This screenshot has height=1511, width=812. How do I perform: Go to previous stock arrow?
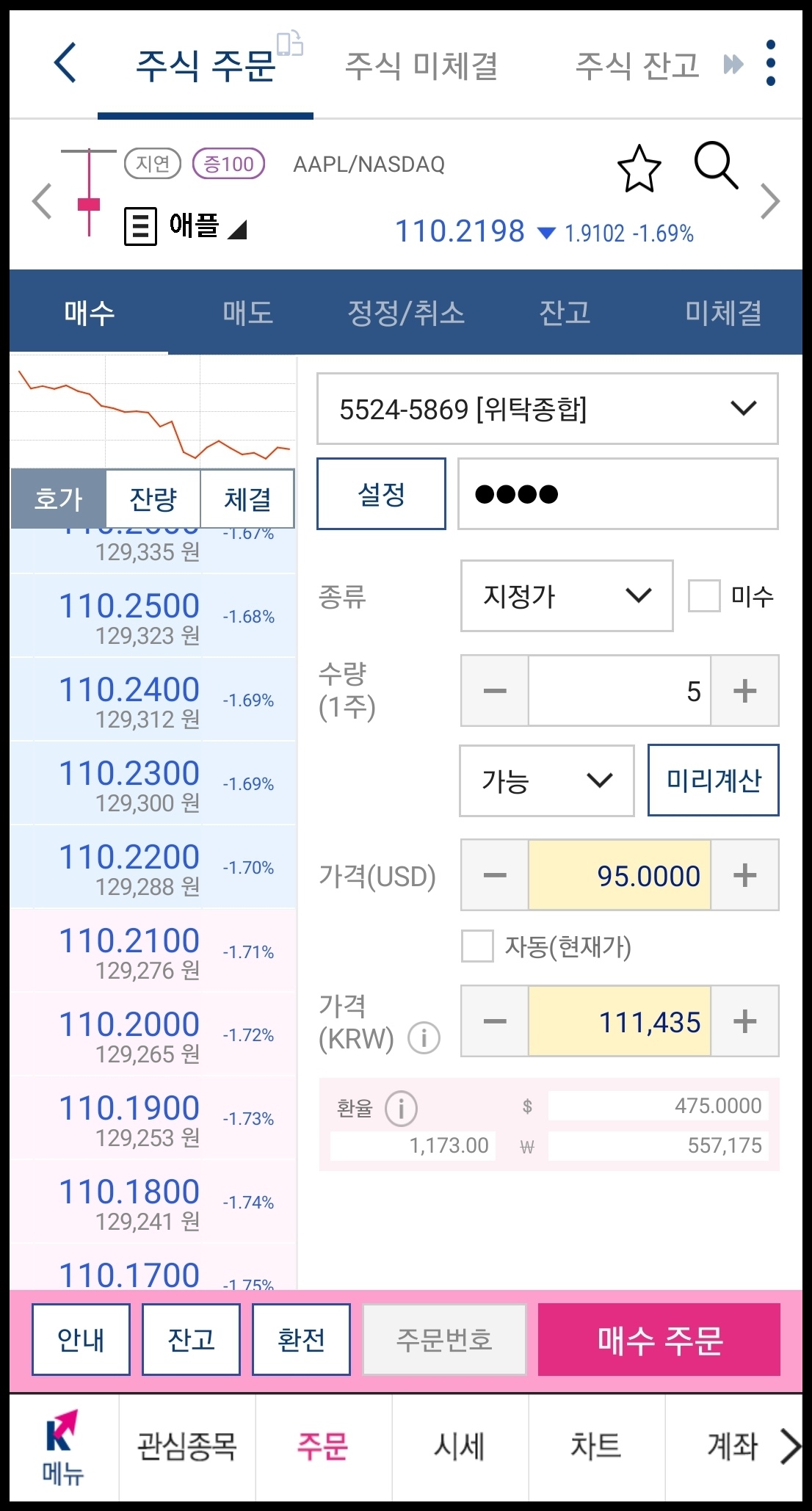tap(42, 201)
